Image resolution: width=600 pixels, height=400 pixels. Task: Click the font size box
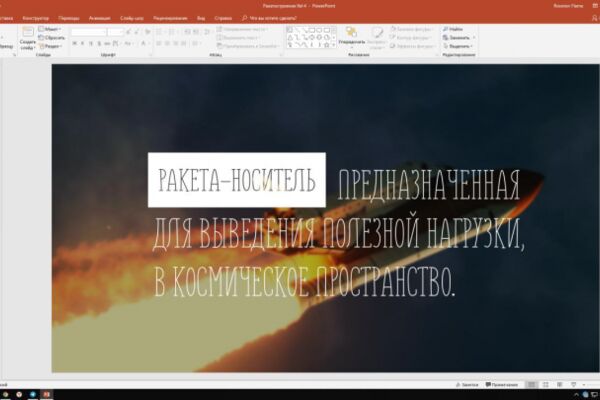pyautogui.click(x=115, y=32)
